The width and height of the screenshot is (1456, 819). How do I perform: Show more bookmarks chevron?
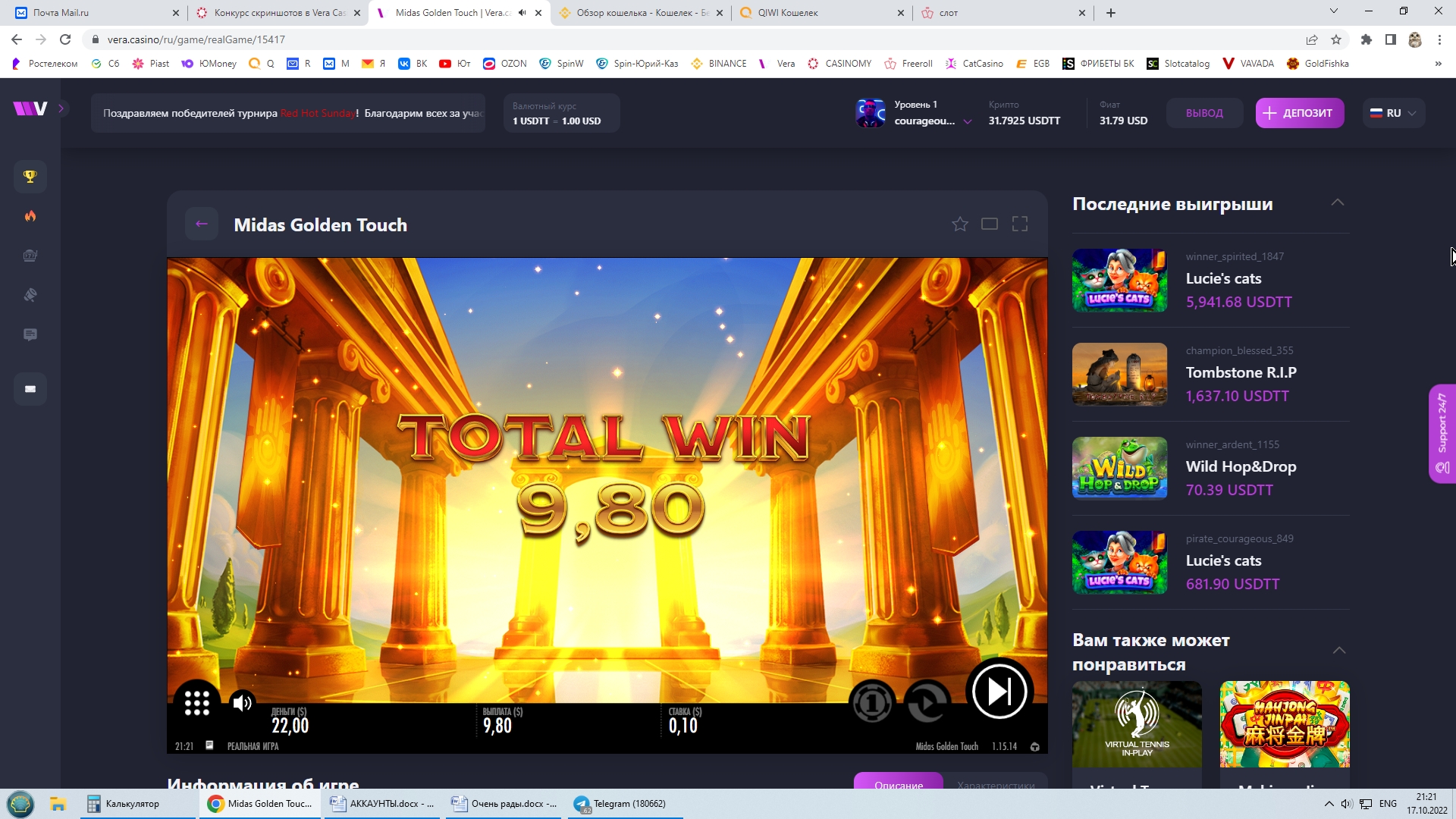1438,64
